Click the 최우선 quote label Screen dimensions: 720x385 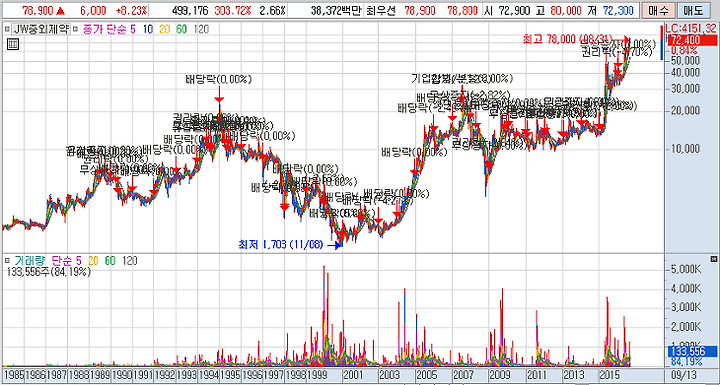[x=382, y=10]
